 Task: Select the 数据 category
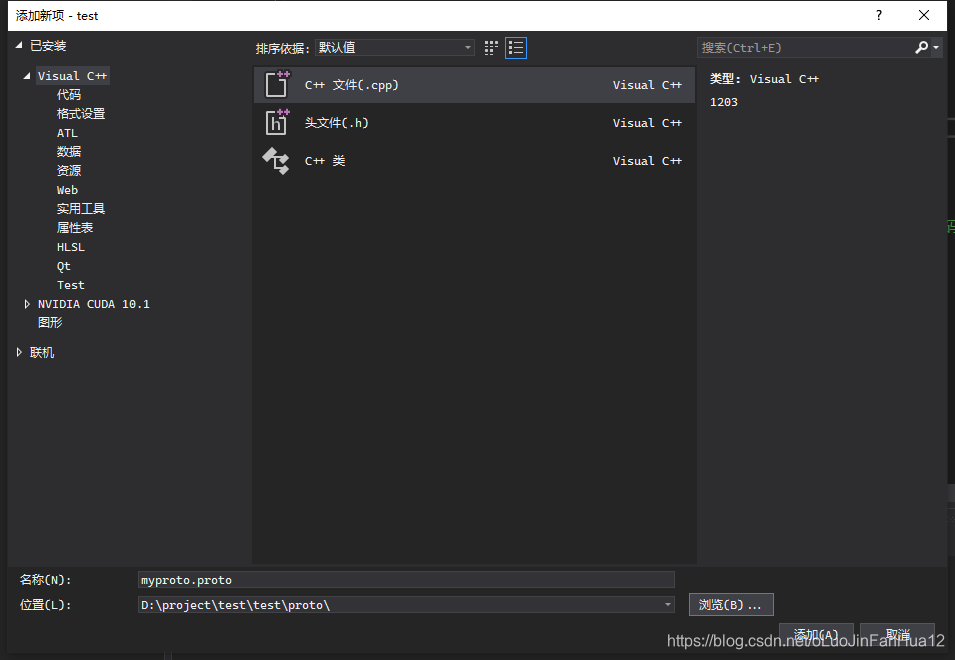[x=69, y=152]
